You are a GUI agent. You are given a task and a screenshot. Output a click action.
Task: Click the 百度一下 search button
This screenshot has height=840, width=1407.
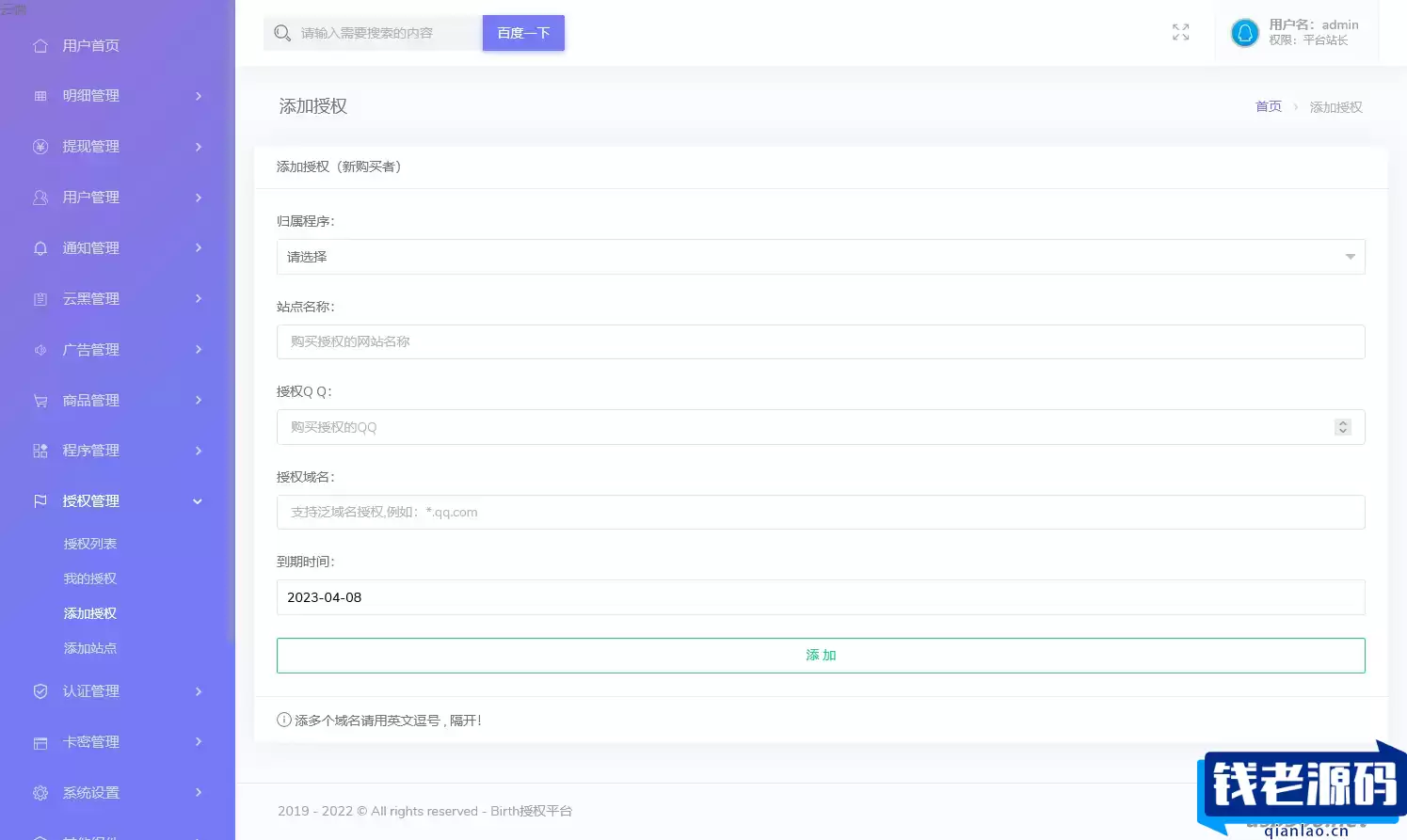tap(523, 33)
